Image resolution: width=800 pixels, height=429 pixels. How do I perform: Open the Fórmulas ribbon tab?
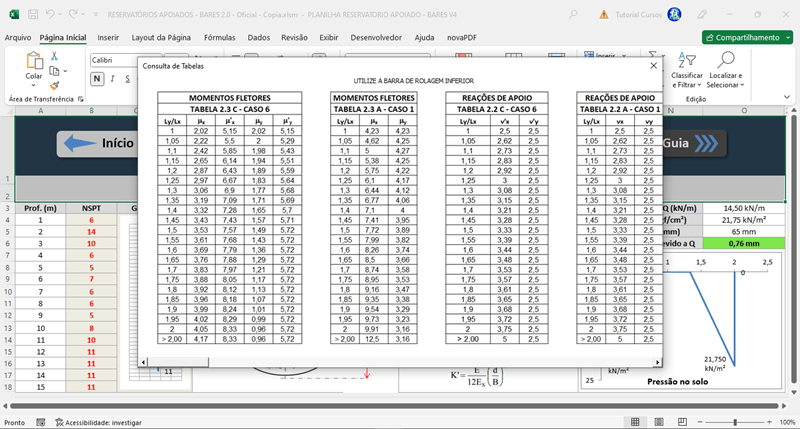[219, 38]
